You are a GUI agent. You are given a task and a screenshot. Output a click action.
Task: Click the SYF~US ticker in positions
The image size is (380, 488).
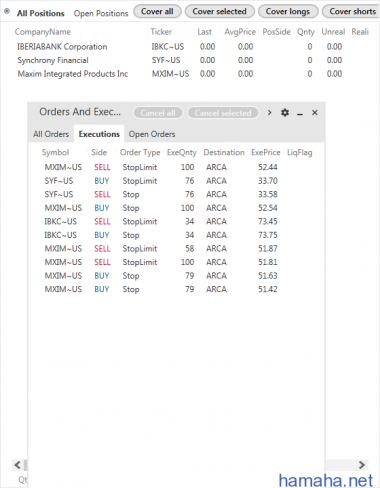click(166, 60)
